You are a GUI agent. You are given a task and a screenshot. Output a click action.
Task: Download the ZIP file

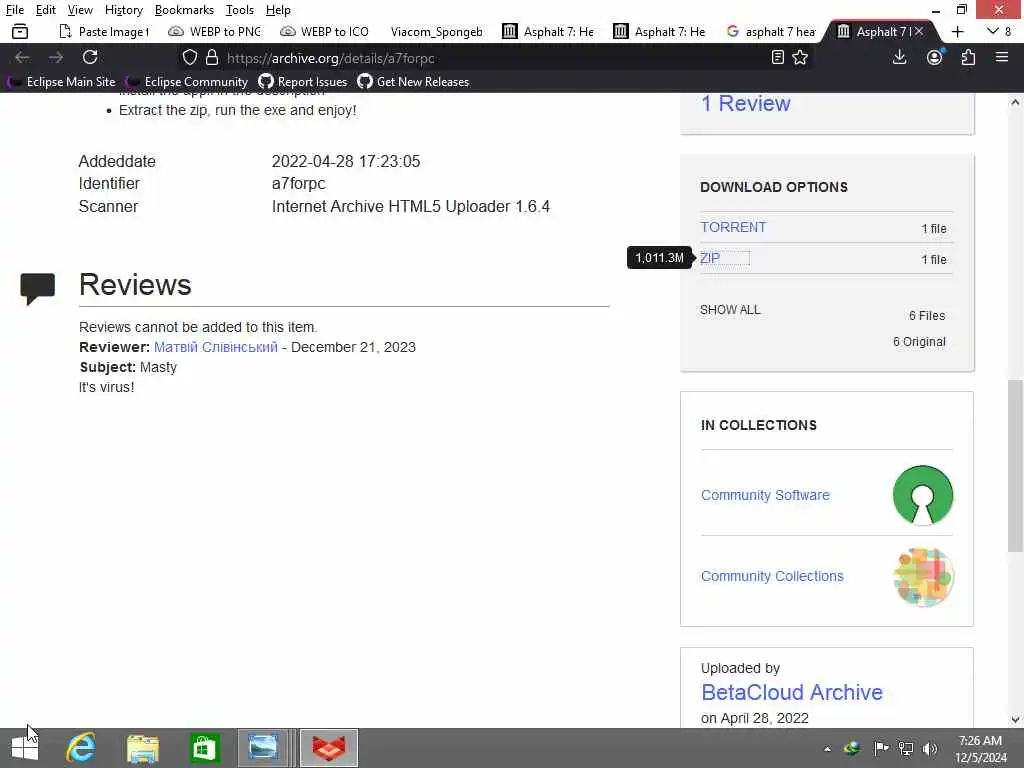(x=710, y=258)
